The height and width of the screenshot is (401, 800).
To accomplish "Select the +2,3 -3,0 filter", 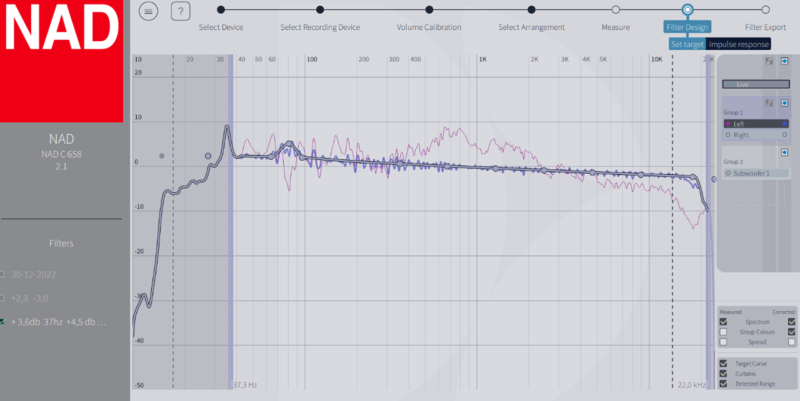I will click(30, 298).
